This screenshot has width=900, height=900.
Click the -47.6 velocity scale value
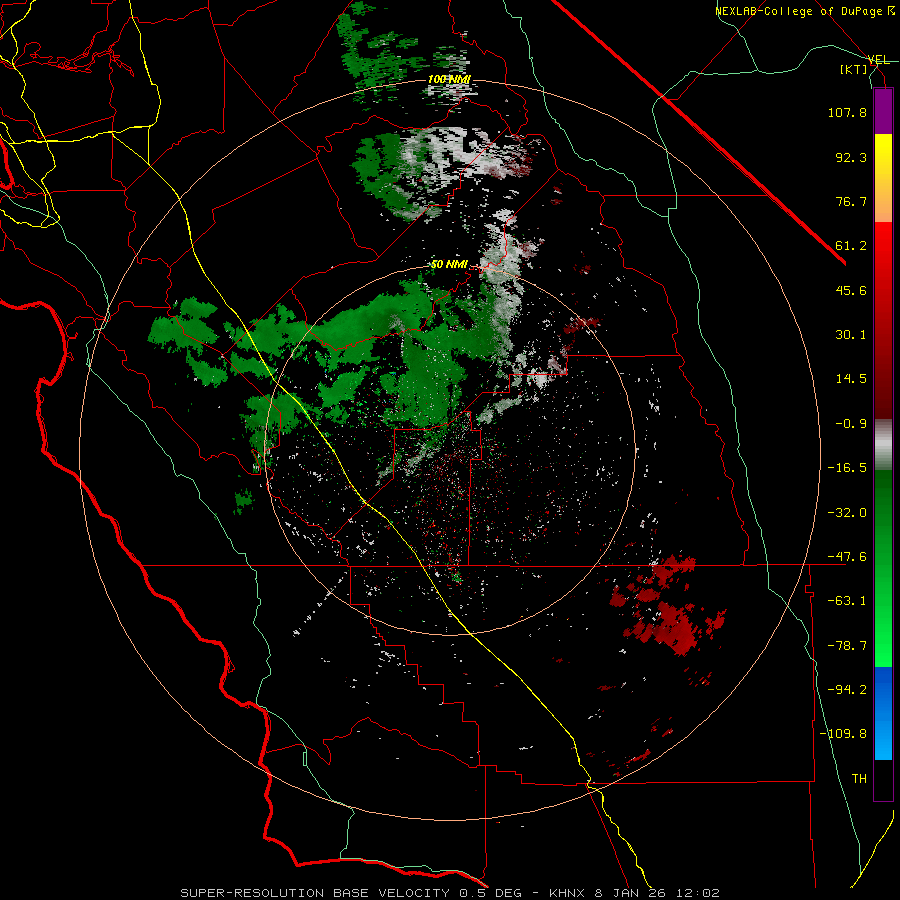coord(847,557)
